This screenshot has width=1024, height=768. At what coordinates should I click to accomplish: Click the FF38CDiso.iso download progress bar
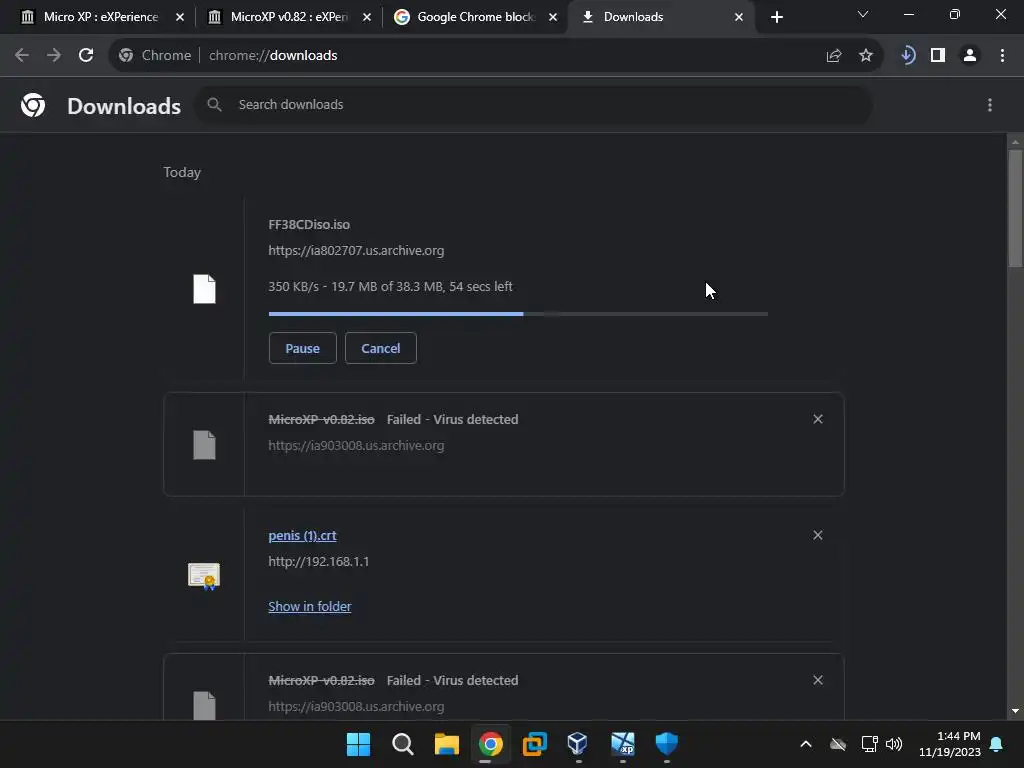518,314
